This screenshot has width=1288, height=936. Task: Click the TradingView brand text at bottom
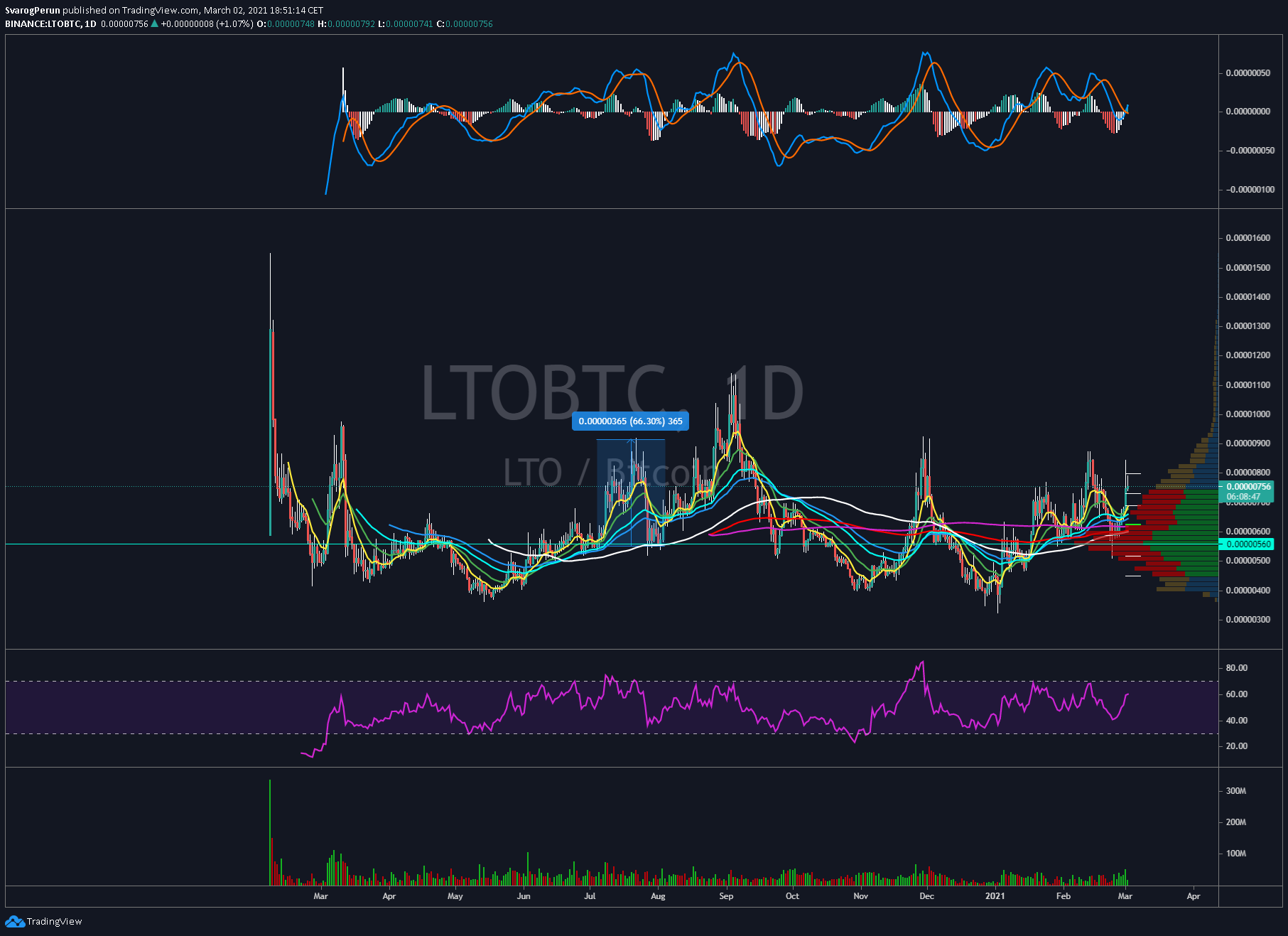[54, 921]
